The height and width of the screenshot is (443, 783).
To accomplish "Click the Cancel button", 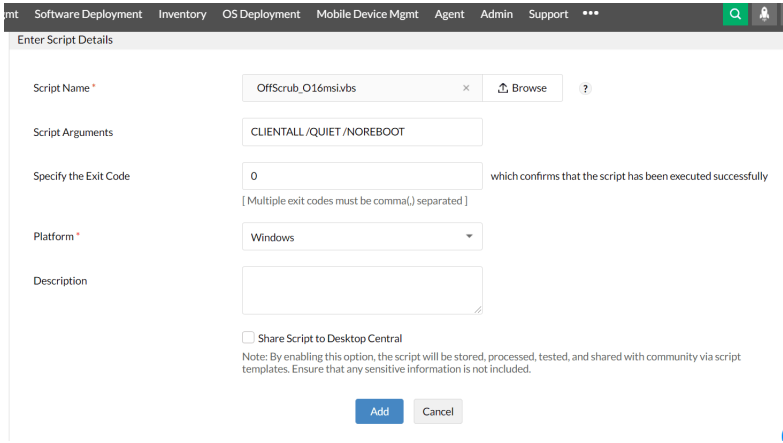I will [438, 411].
